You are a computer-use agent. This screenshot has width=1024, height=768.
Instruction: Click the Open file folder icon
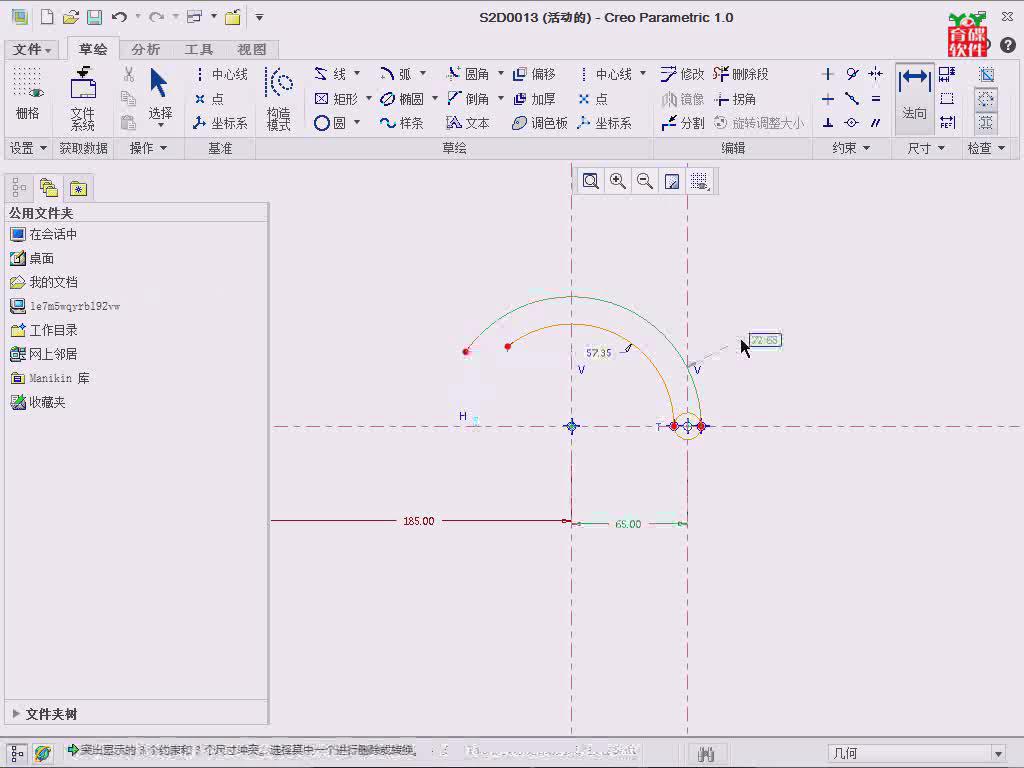tap(71, 17)
